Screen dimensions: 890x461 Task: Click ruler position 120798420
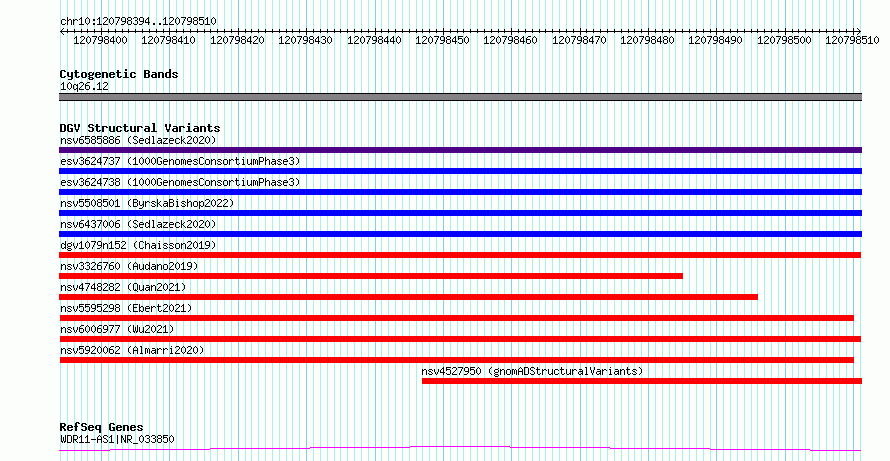[237, 40]
